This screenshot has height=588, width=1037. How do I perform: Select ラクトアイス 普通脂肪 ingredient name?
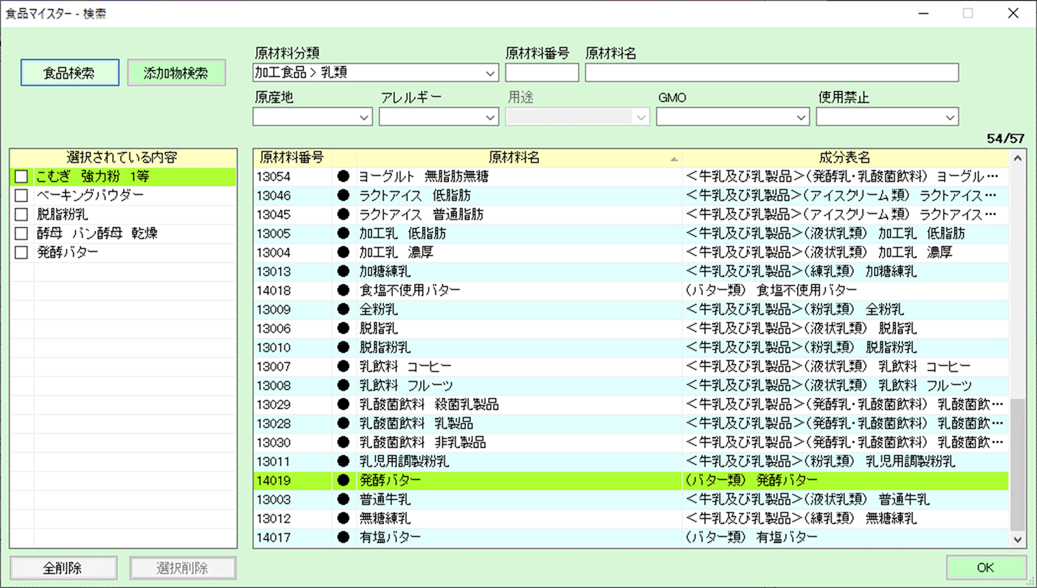click(421, 214)
